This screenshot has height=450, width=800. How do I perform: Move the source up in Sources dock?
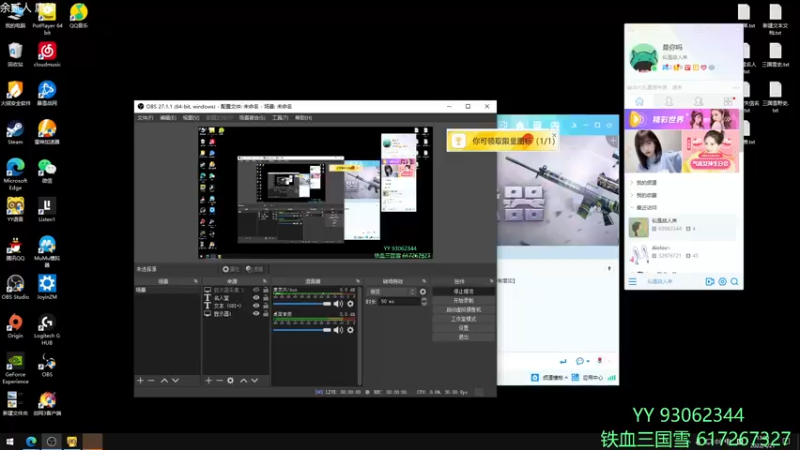(x=243, y=381)
